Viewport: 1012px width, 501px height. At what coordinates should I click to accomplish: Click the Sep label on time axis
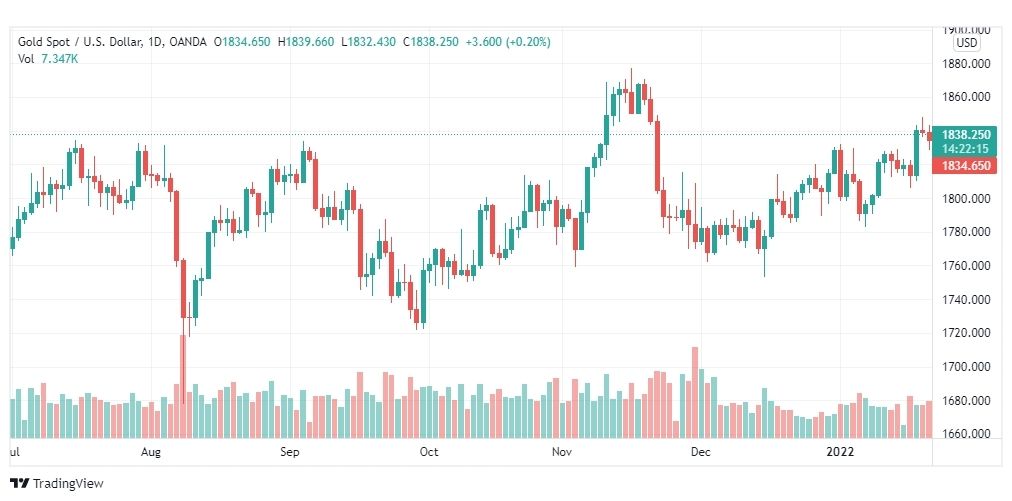click(290, 452)
